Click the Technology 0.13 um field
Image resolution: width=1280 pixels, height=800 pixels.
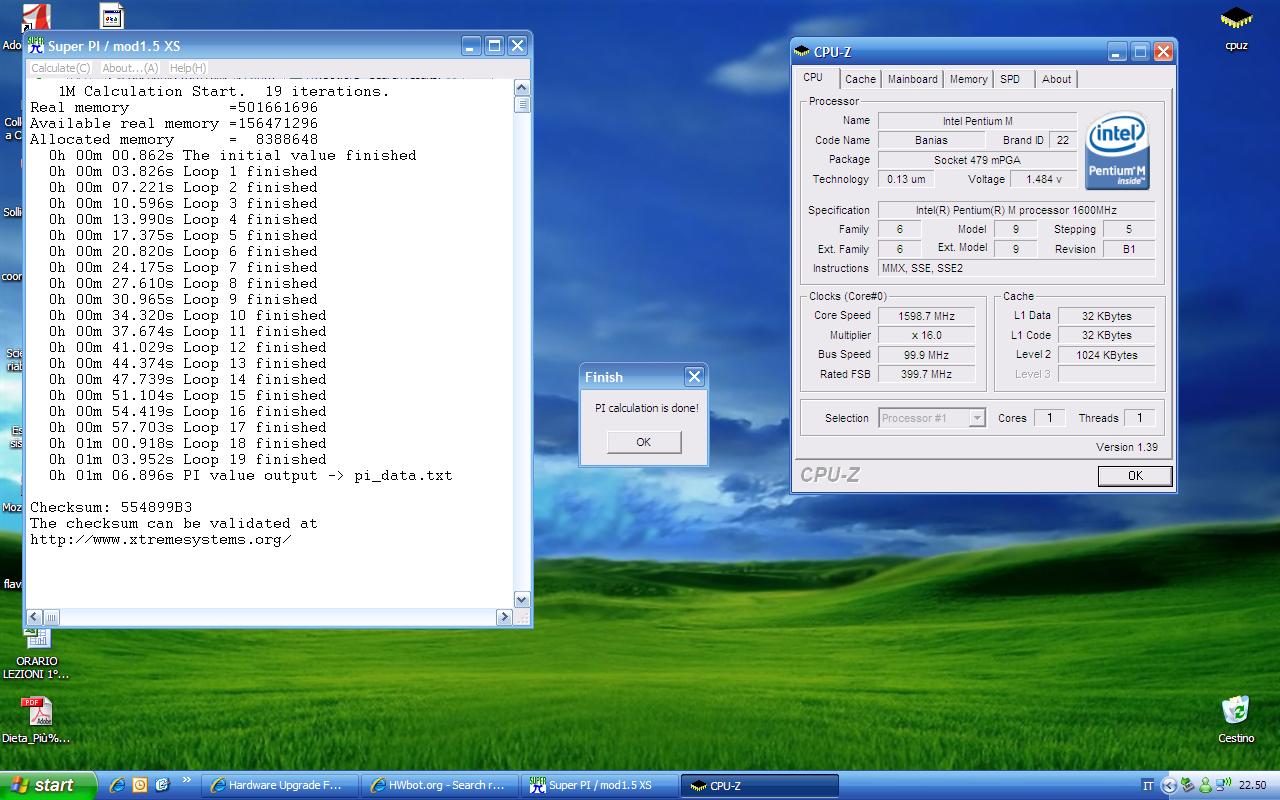pyautogui.click(x=906, y=179)
